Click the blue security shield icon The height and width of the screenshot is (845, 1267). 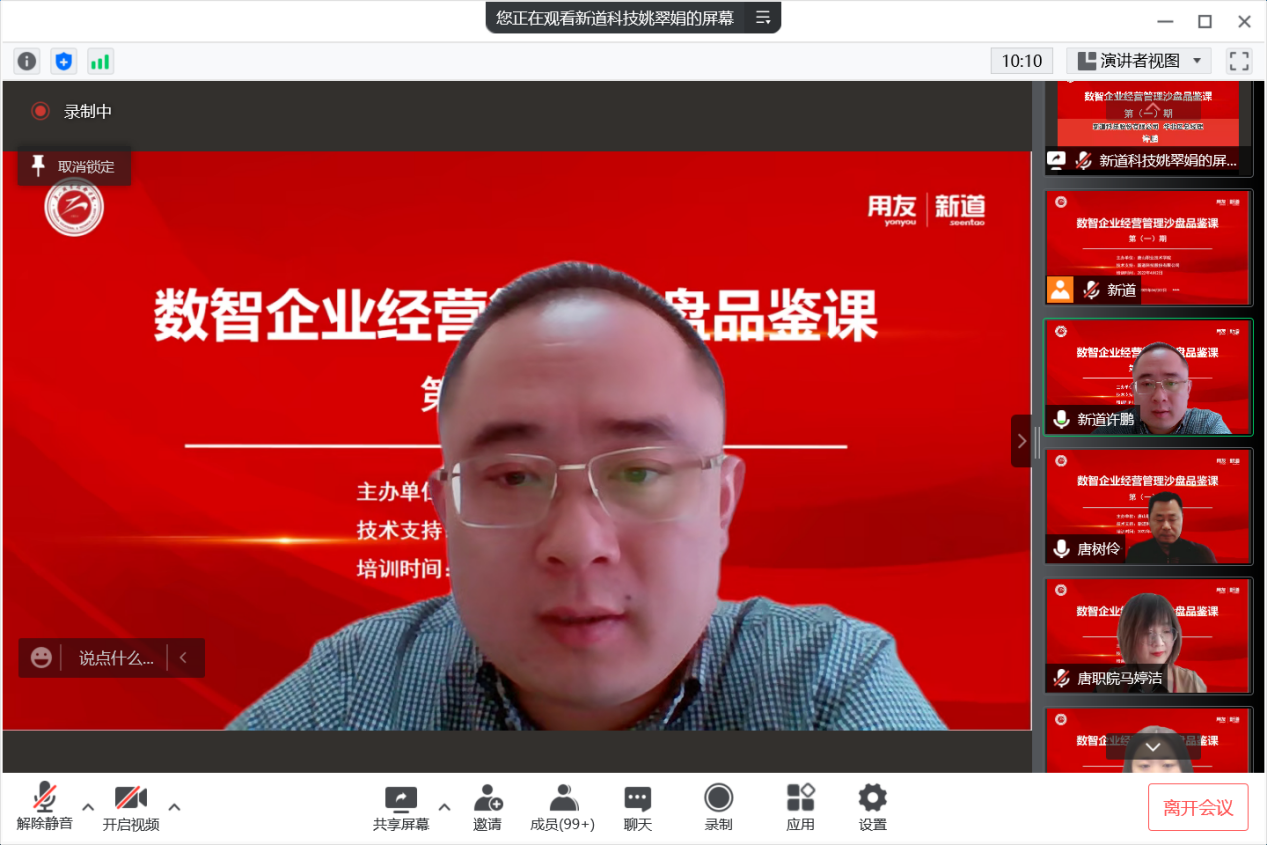[x=64, y=61]
